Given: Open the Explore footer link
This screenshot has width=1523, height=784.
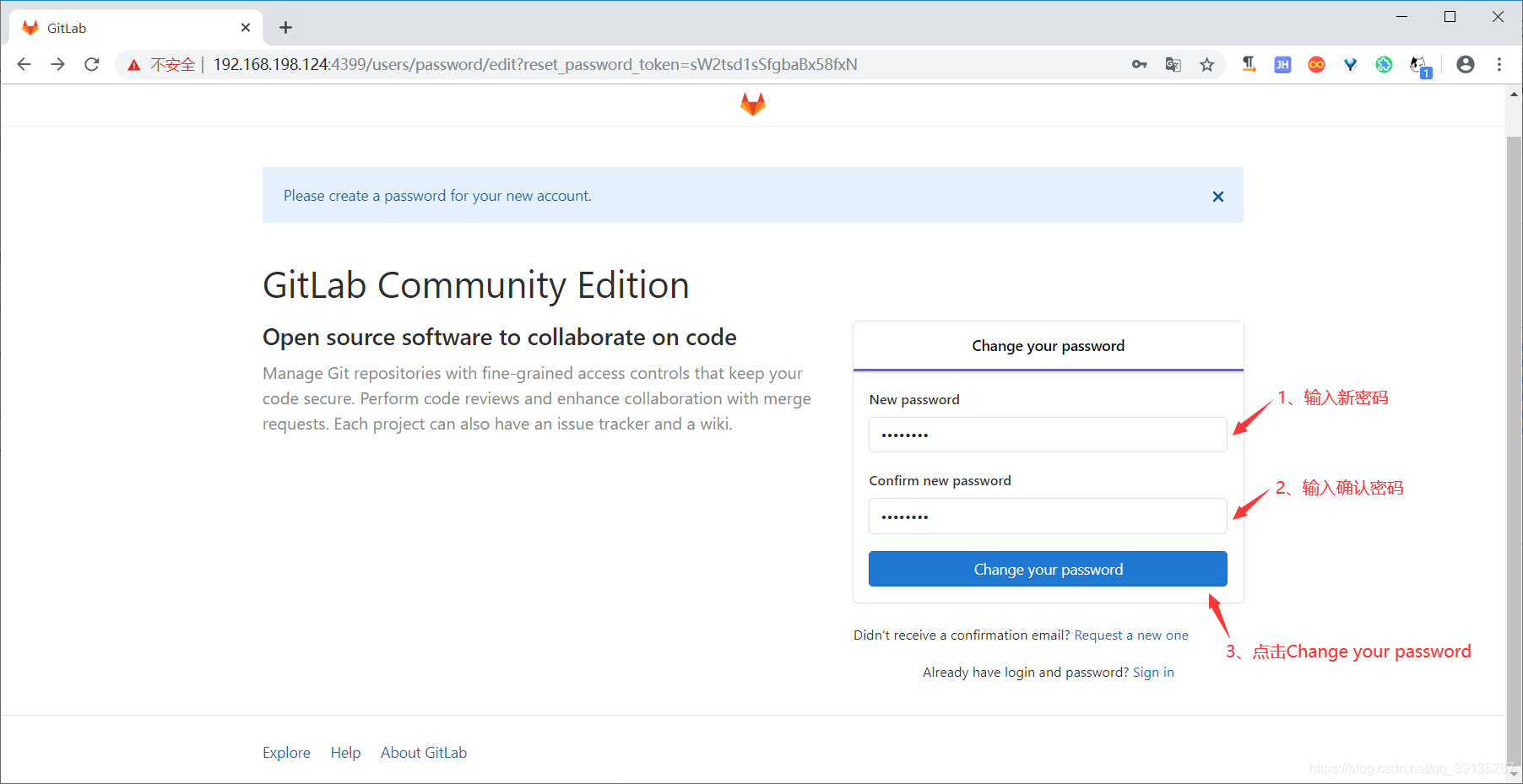Looking at the screenshot, I should click(x=286, y=753).
